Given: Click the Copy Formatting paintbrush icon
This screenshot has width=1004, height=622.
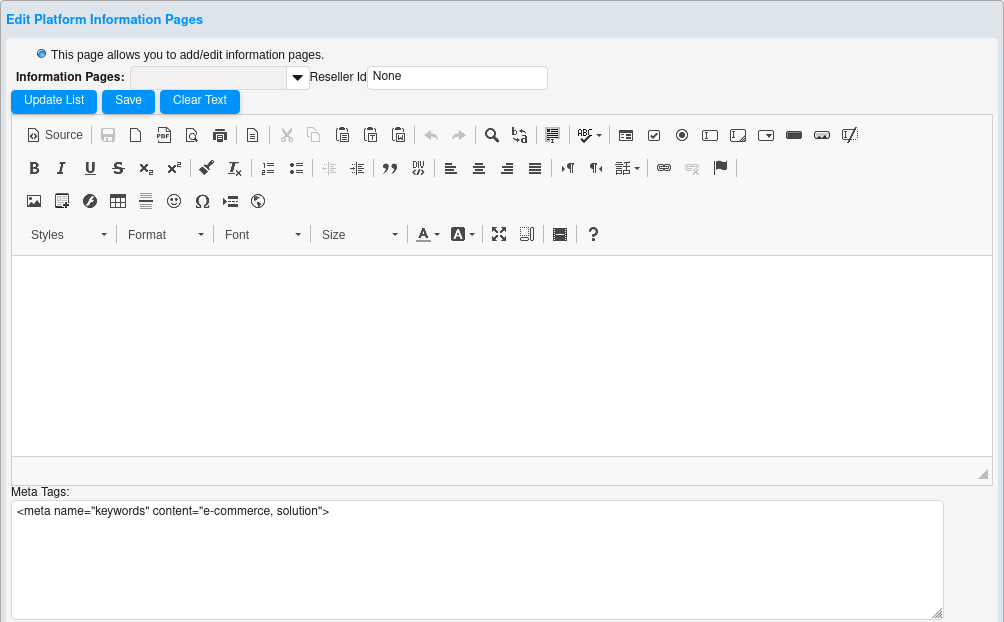Looking at the screenshot, I should (x=206, y=168).
